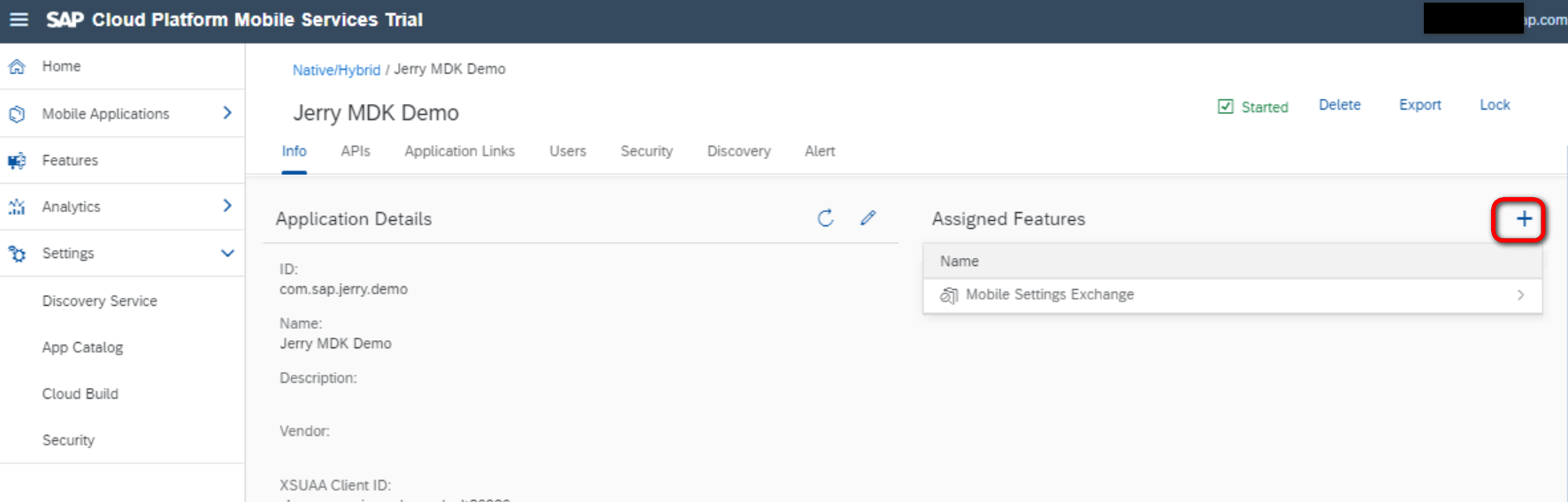
Task: Open Features in the sidebar
Action: pyautogui.click(x=70, y=161)
